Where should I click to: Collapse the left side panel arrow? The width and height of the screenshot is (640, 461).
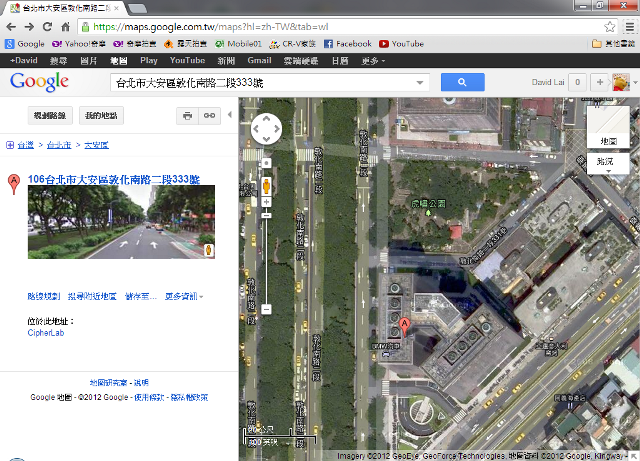pyautogui.click(x=230, y=115)
